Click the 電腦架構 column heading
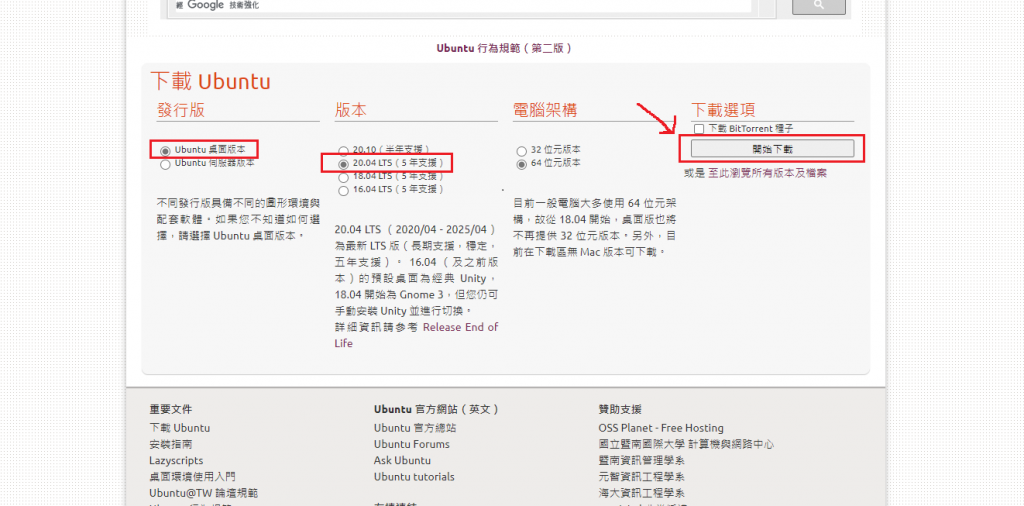Viewport: 1024px width, 506px height. pos(545,110)
